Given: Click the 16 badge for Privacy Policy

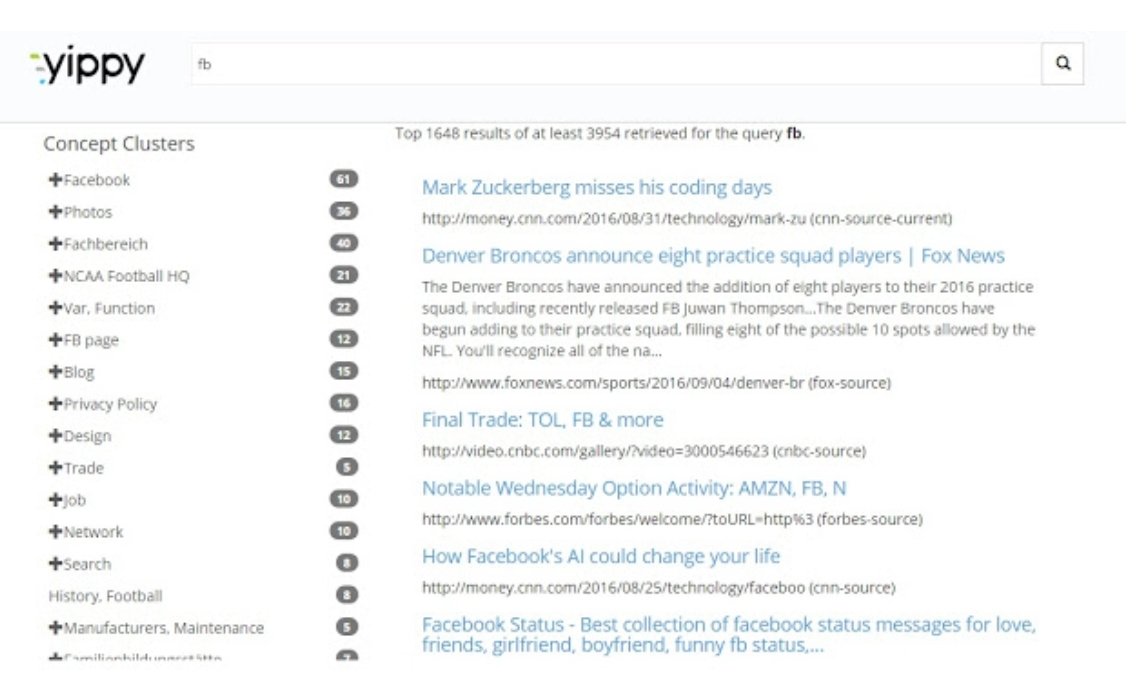Looking at the screenshot, I should click(344, 403).
